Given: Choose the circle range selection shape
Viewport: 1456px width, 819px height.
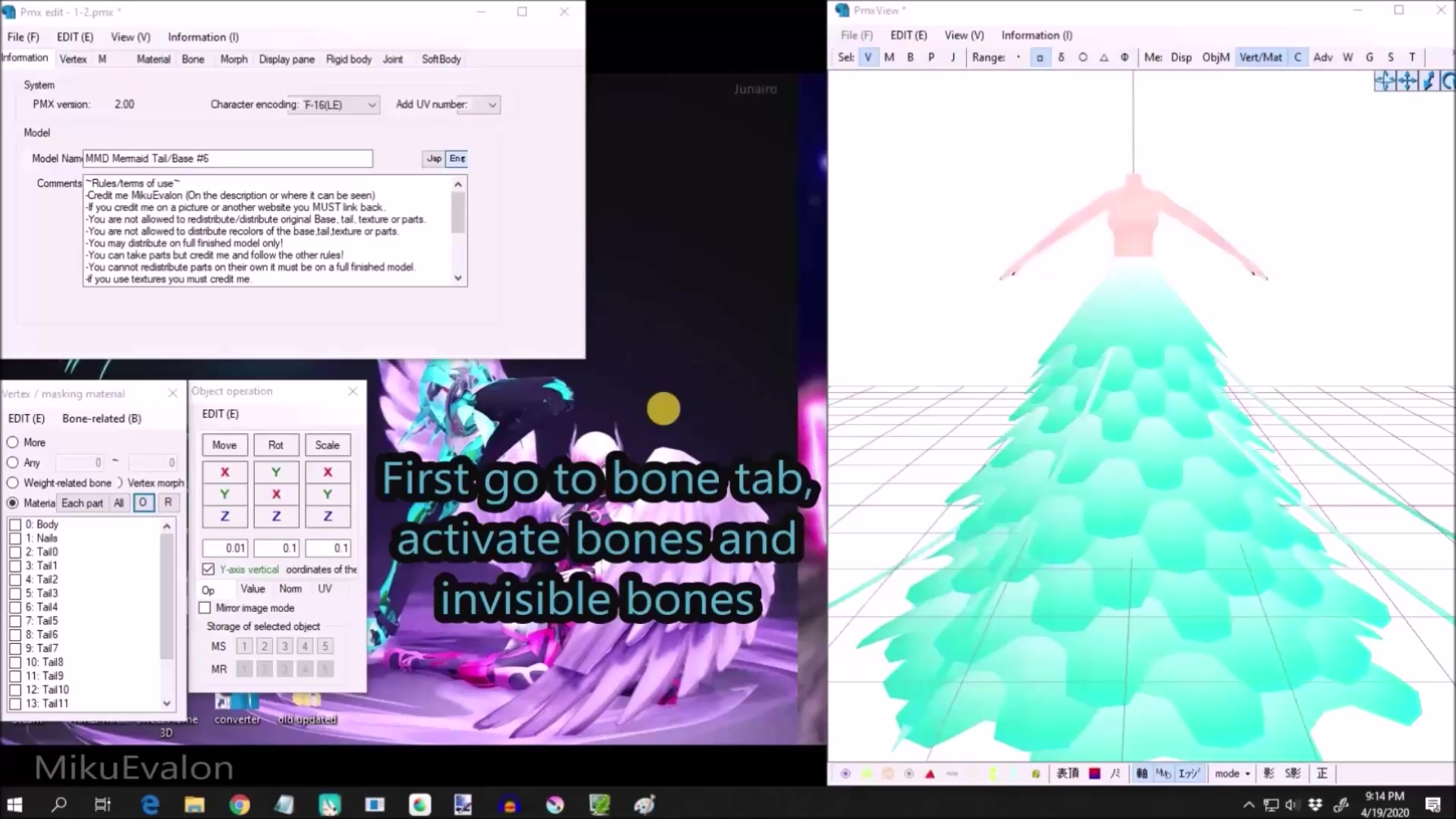Looking at the screenshot, I should tap(1083, 57).
